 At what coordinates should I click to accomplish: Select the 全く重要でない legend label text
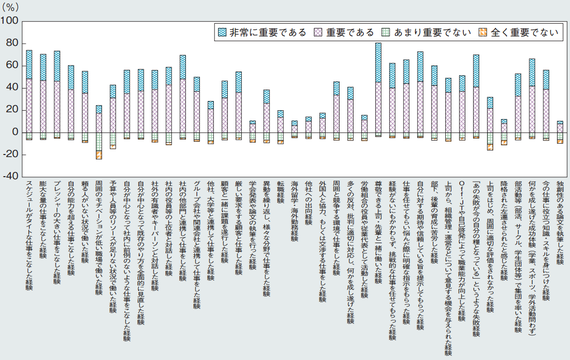(x=524, y=33)
